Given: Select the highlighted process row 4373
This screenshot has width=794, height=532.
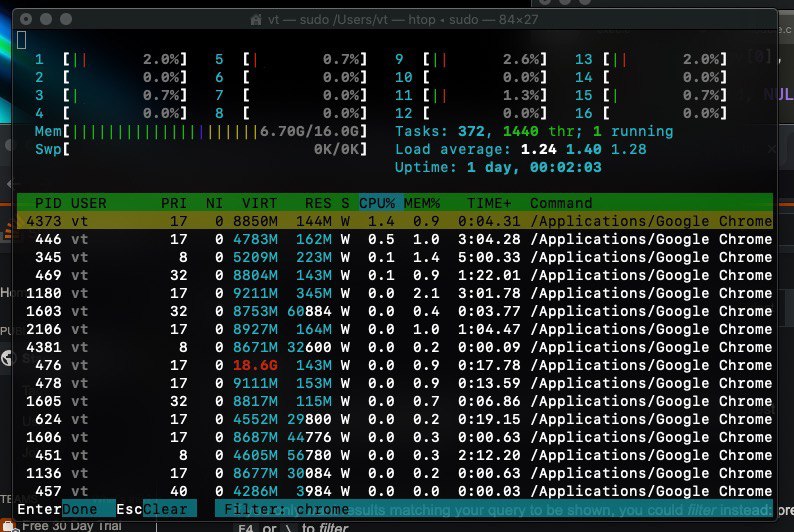Looking at the screenshot, I should pyautogui.click(x=395, y=221).
